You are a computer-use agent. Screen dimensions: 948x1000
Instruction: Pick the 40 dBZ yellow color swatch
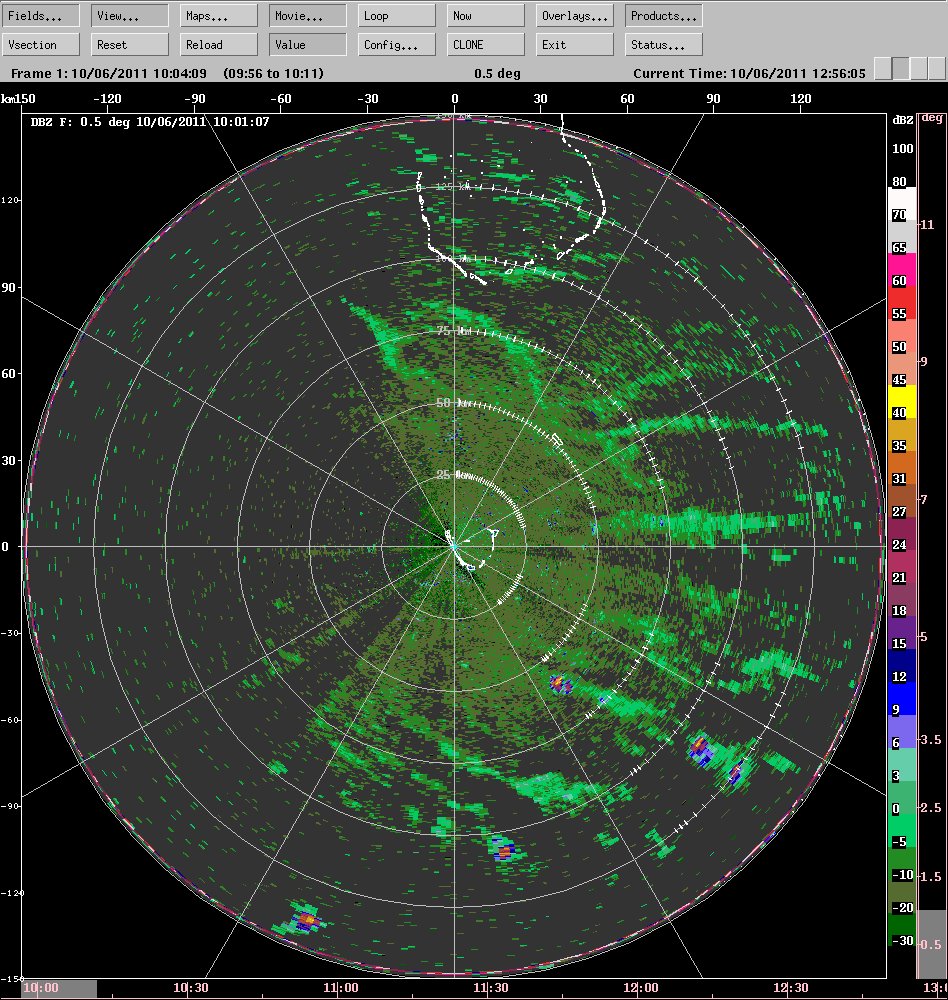[902, 402]
